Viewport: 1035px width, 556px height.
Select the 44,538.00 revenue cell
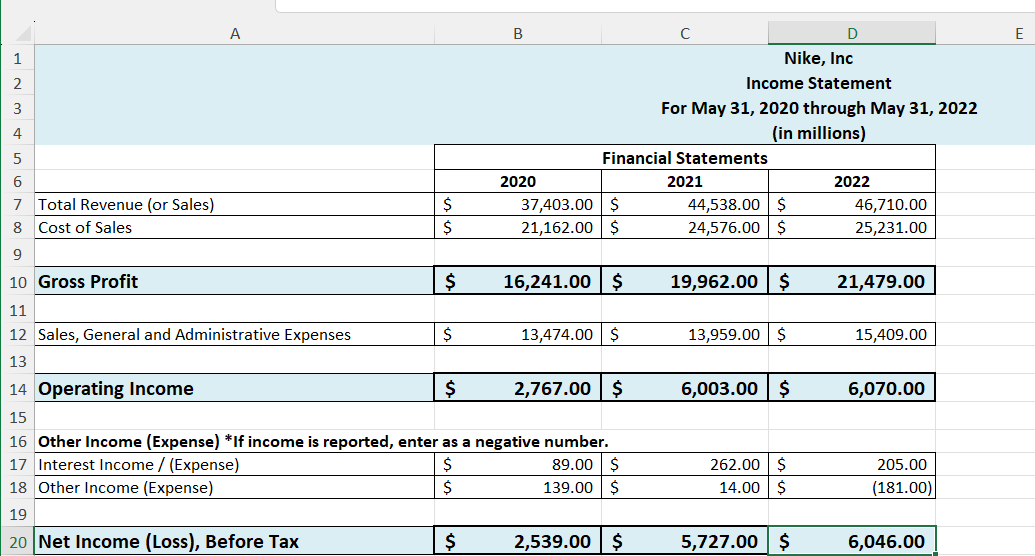(685, 204)
